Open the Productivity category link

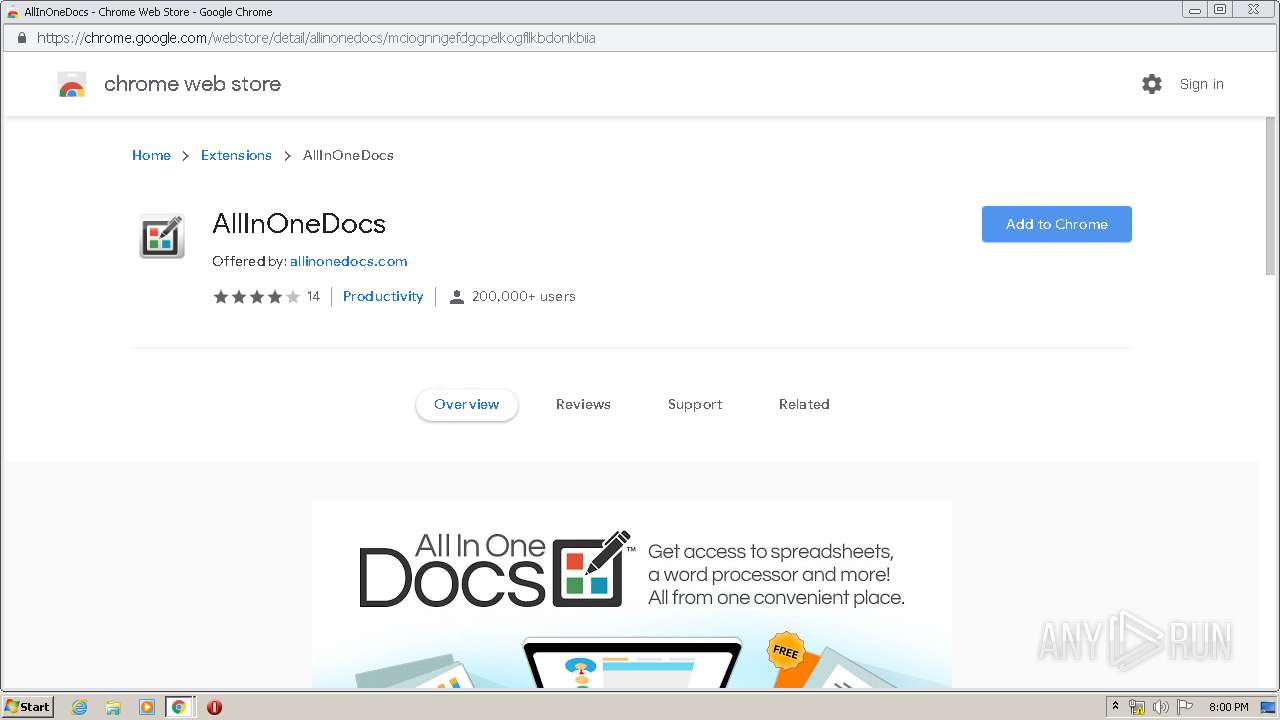coord(383,296)
